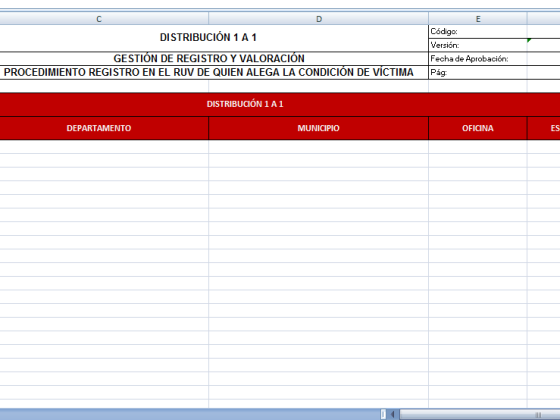Select column C header
Image resolution: width=560 pixels, height=420 pixels.
click(99, 19)
